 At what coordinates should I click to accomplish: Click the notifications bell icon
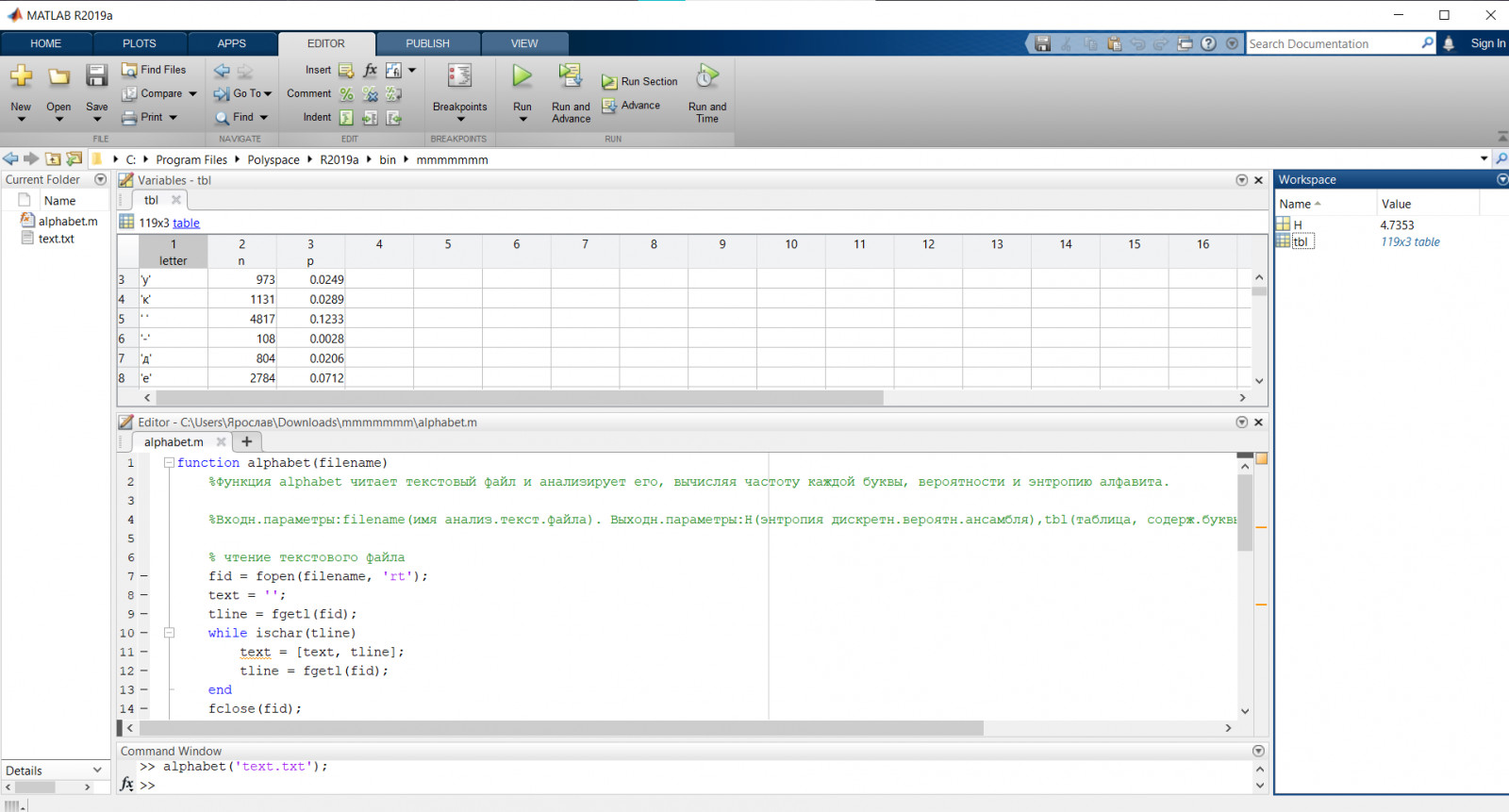1449,43
